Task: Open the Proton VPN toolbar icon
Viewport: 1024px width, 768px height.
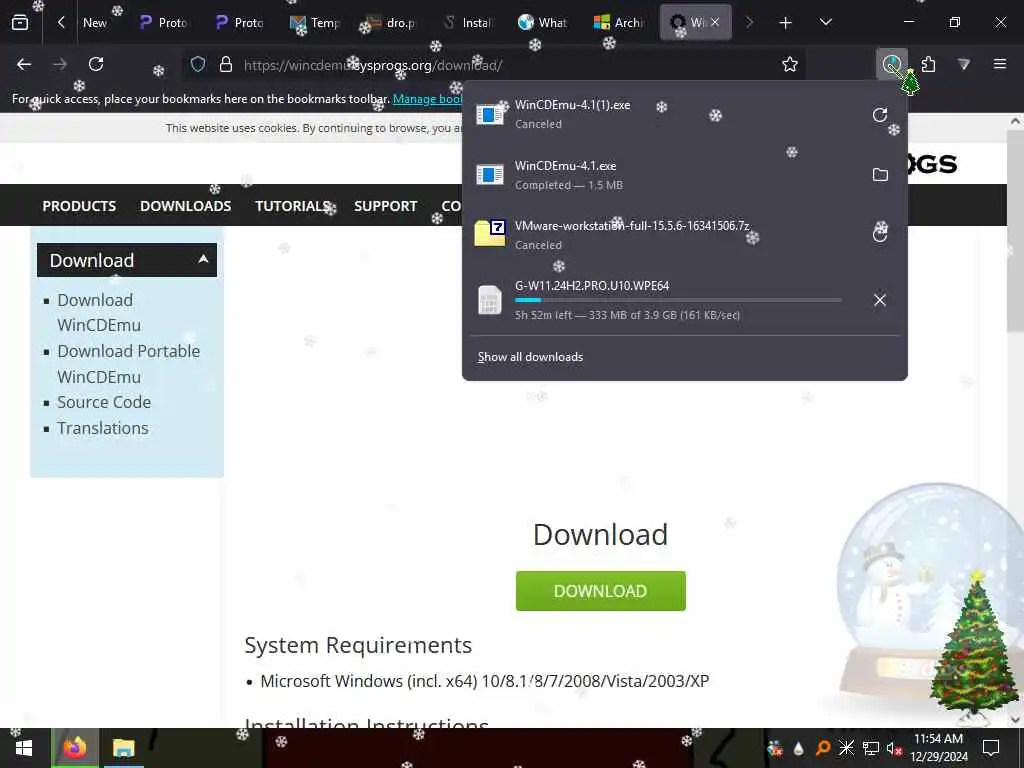Action: 963,64
